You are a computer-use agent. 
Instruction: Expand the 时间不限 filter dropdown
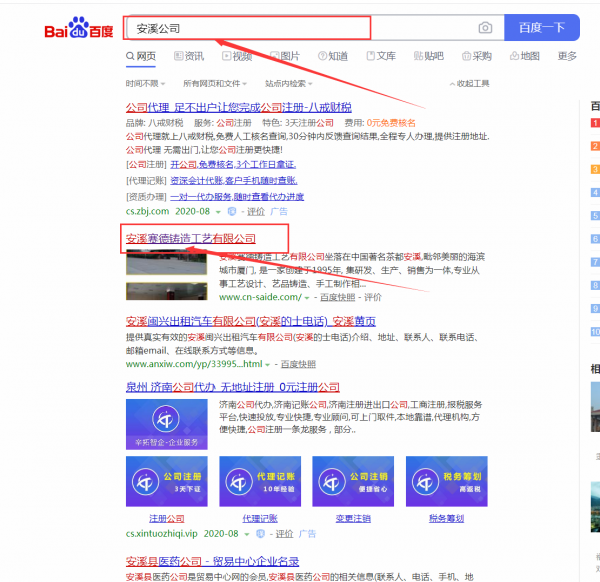(x=144, y=84)
